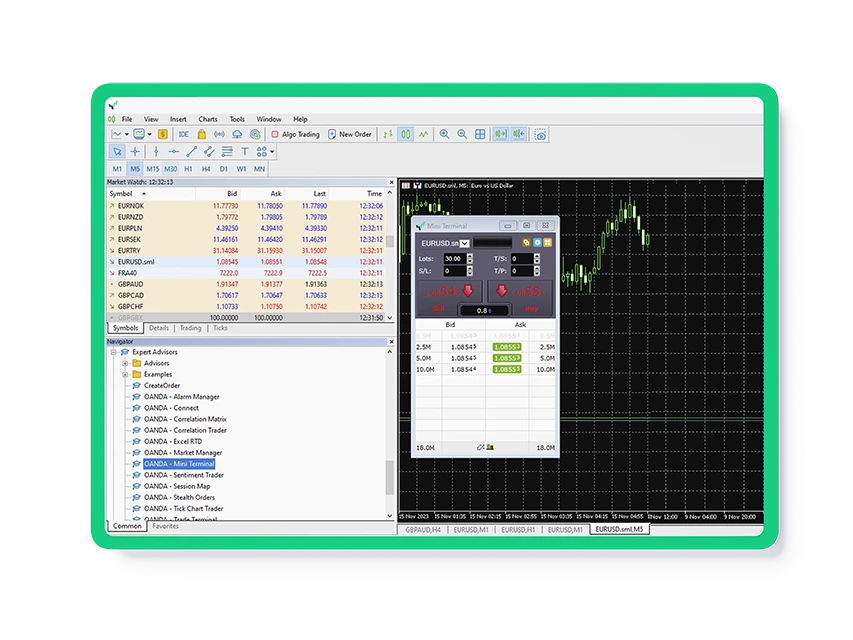Click the zoom out magnifier icon
The width and height of the screenshot is (853, 640).
pos(462,134)
